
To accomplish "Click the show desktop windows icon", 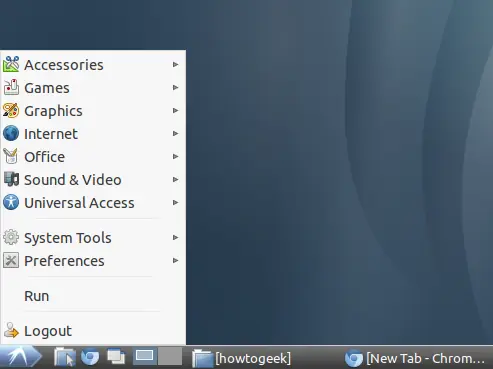I will (x=116, y=357).
